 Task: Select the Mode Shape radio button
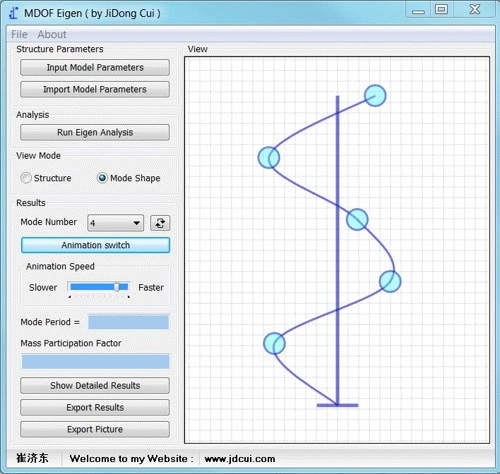[102, 178]
